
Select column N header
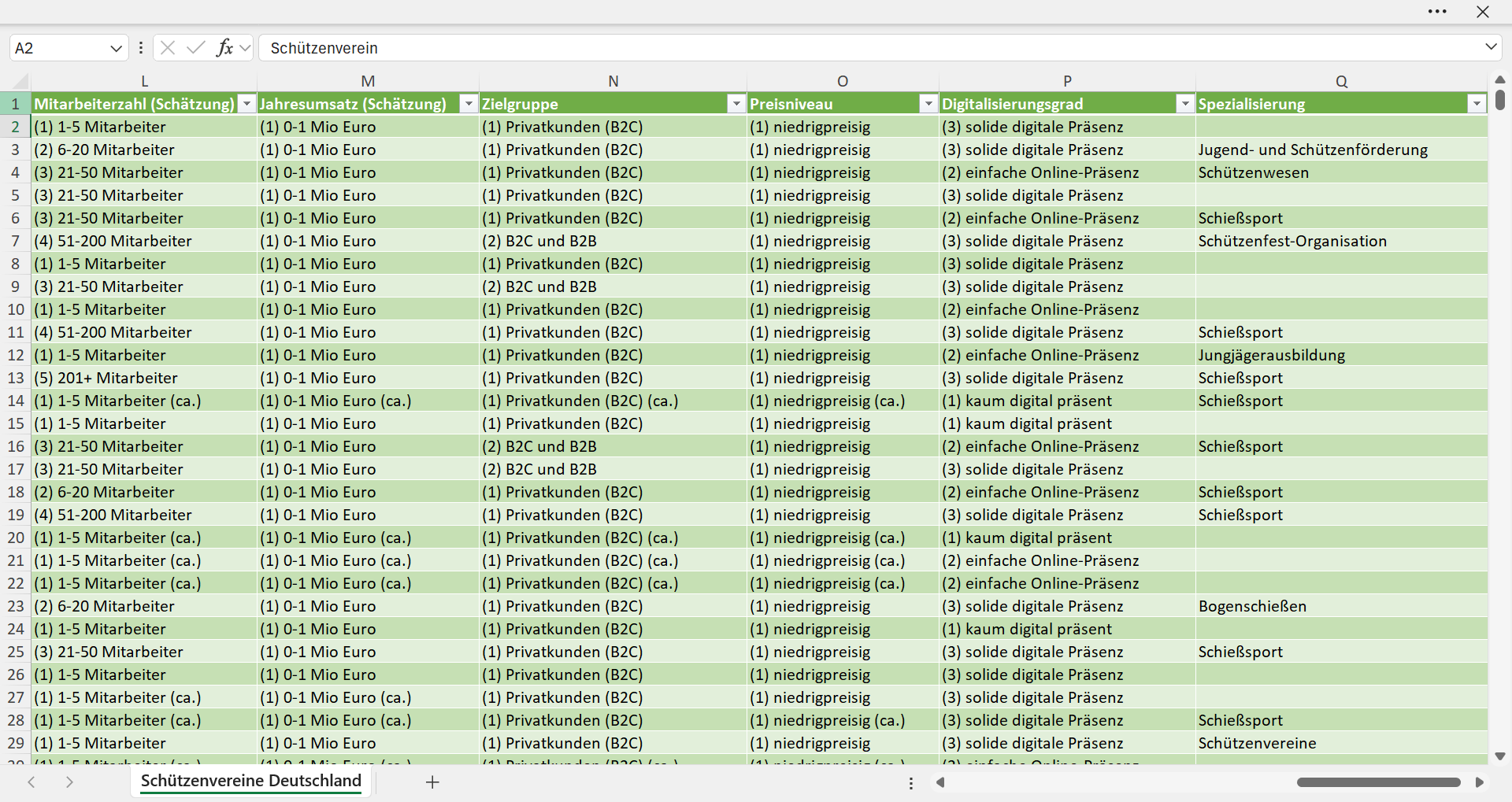613,81
